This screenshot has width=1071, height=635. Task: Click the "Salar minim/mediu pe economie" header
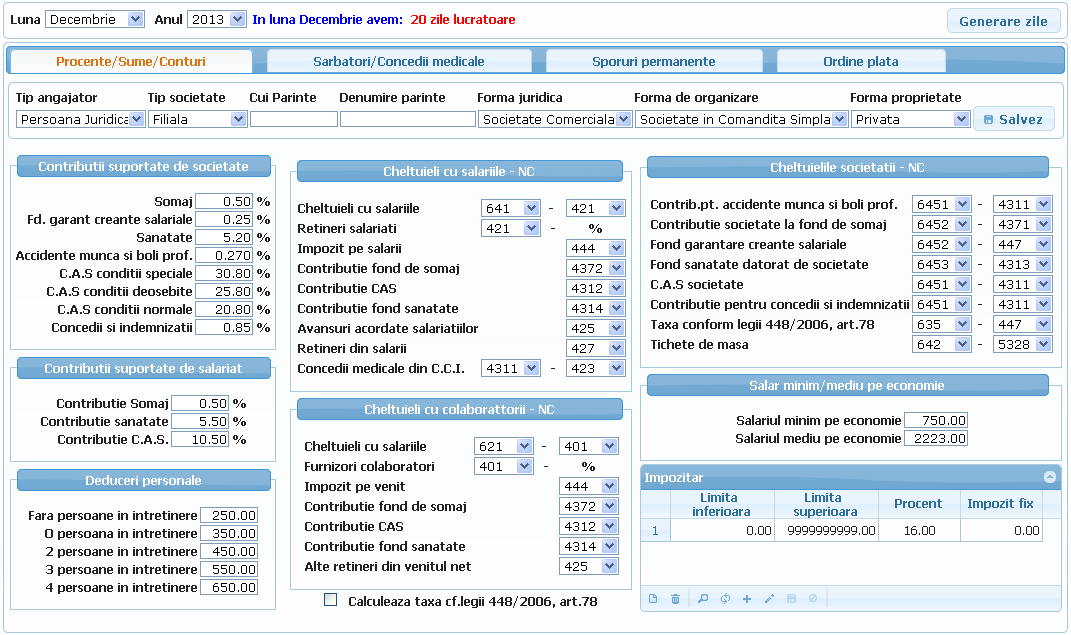click(847, 386)
